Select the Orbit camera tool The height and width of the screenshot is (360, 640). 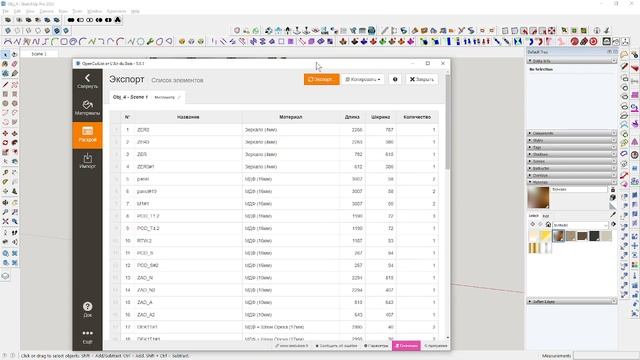[5, 202]
